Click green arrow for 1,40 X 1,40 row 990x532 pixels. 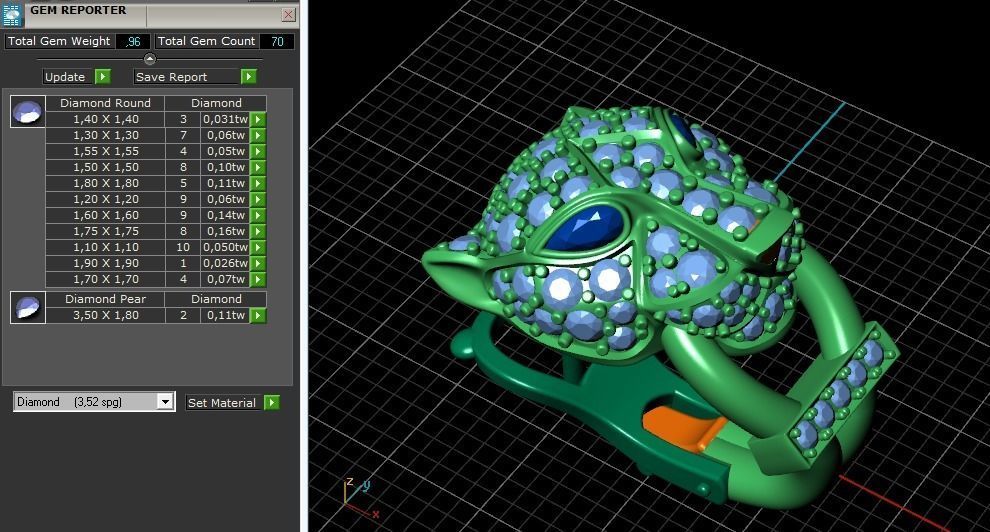[258, 119]
